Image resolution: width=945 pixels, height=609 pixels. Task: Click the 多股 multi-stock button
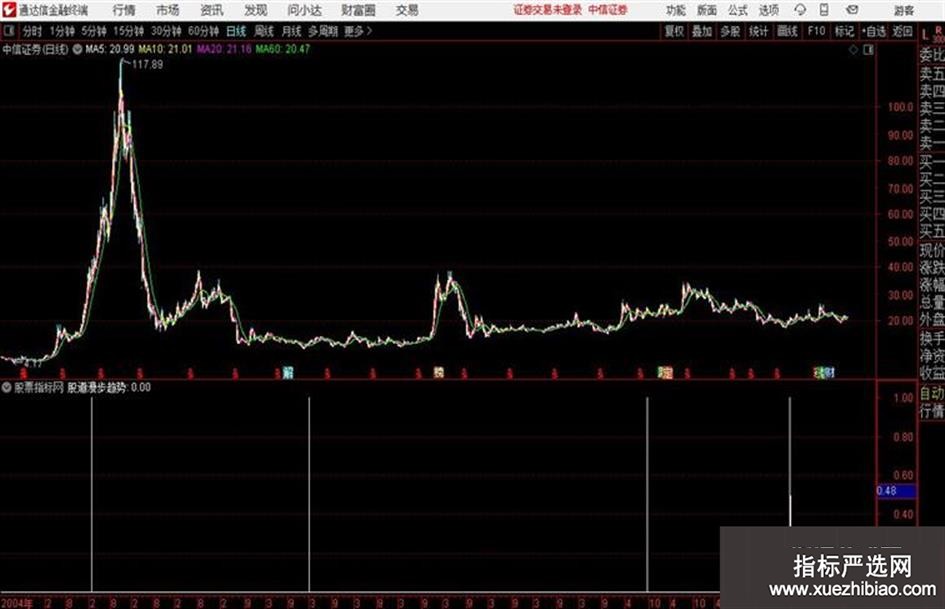click(x=730, y=31)
